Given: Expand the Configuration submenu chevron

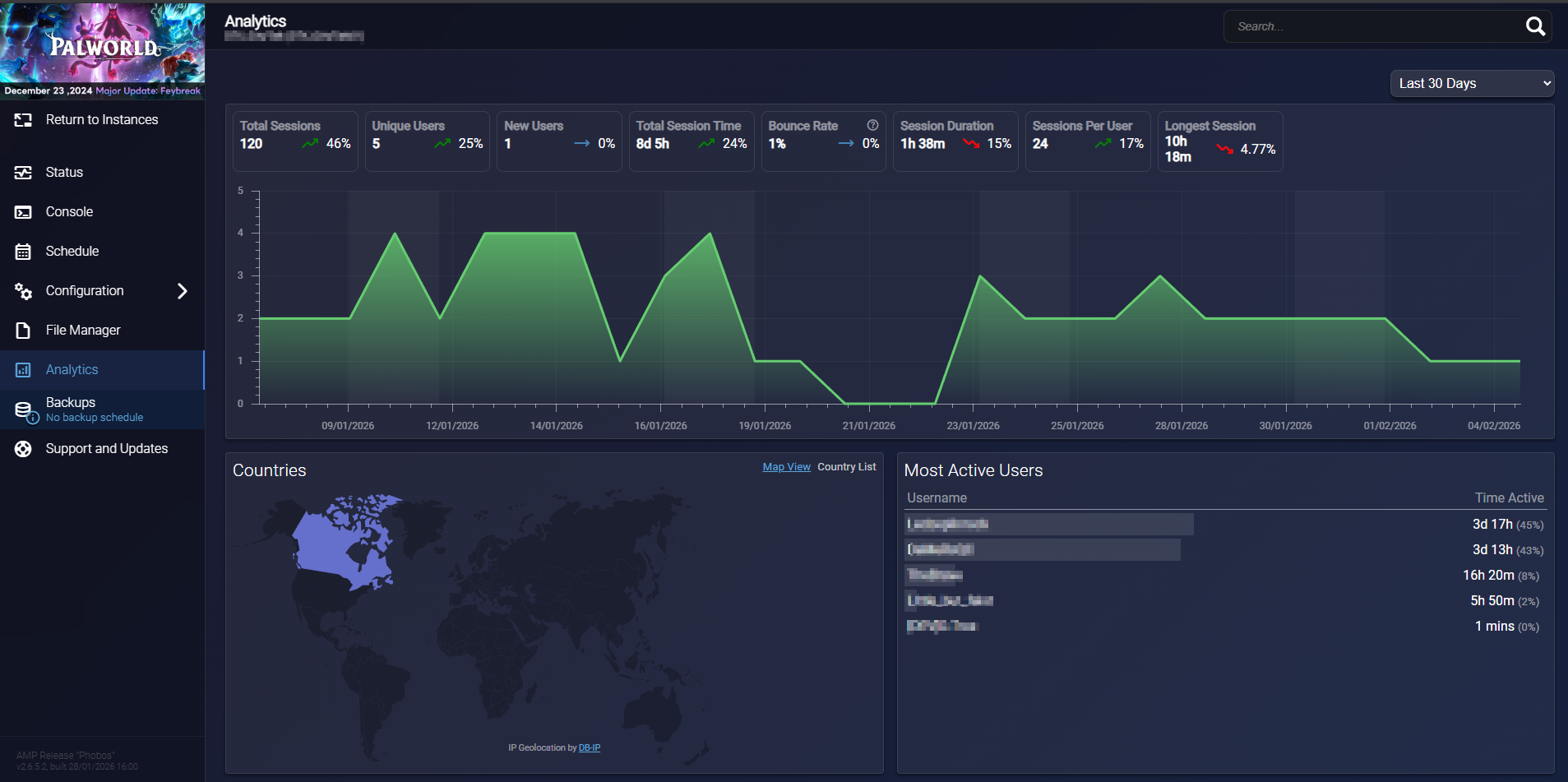Looking at the screenshot, I should [183, 291].
